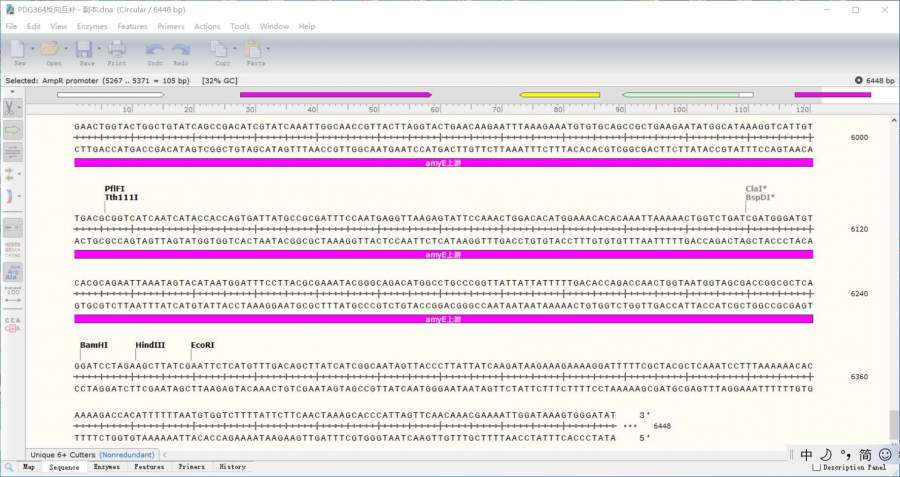Viewport: 900px width, 477px height.
Task: Expand the DNA colors dropdown arrow
Action: (20, 196)
